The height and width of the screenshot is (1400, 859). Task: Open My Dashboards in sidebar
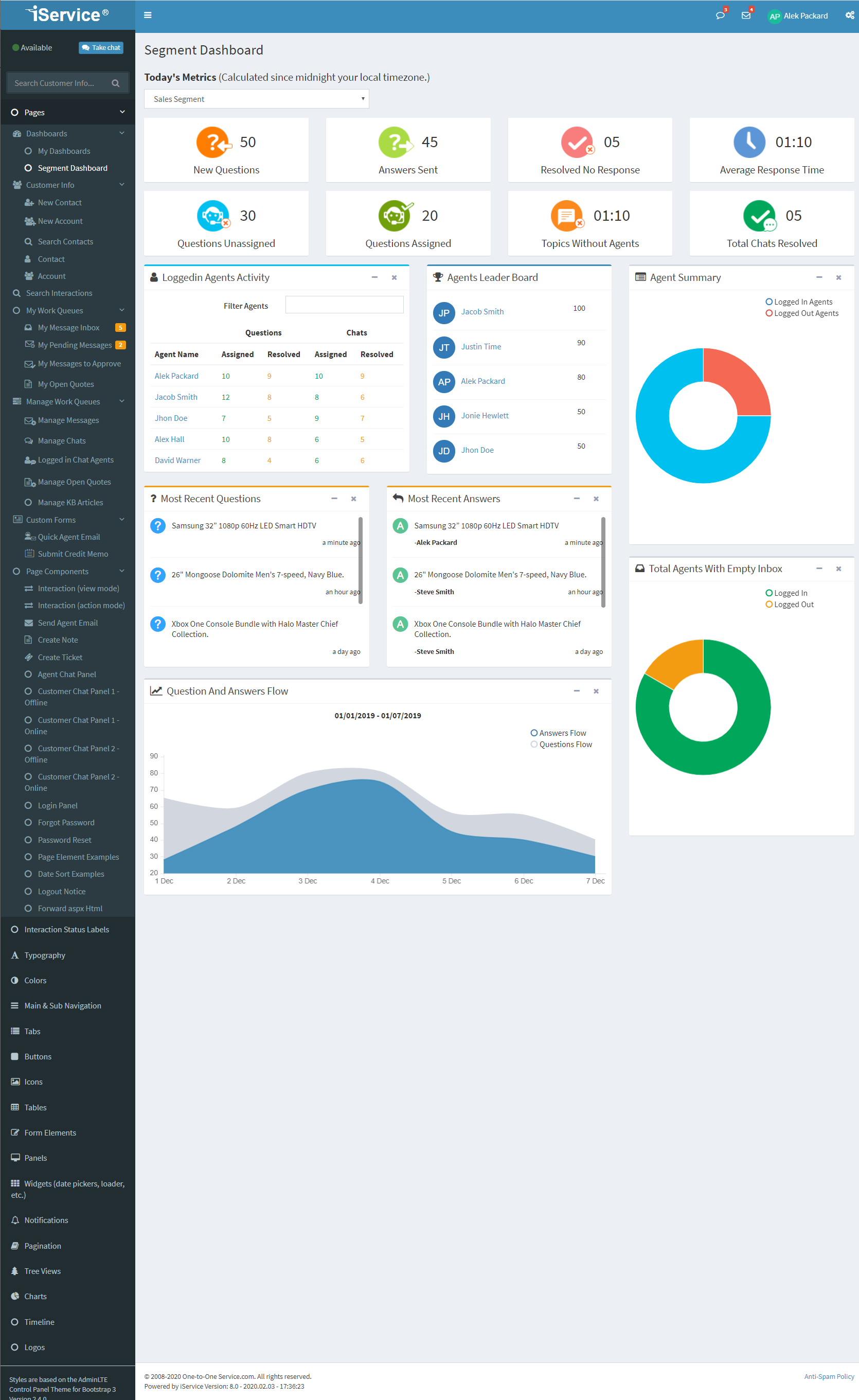coord(64,151)
